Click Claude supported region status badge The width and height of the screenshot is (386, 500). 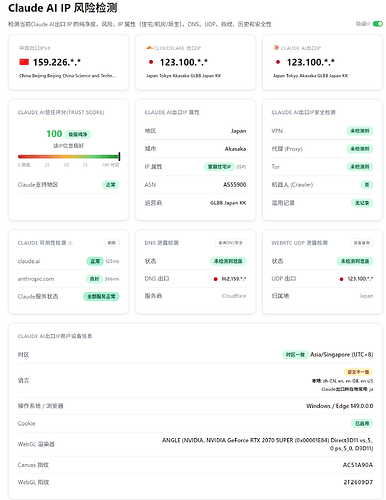[x=111, y=185]
